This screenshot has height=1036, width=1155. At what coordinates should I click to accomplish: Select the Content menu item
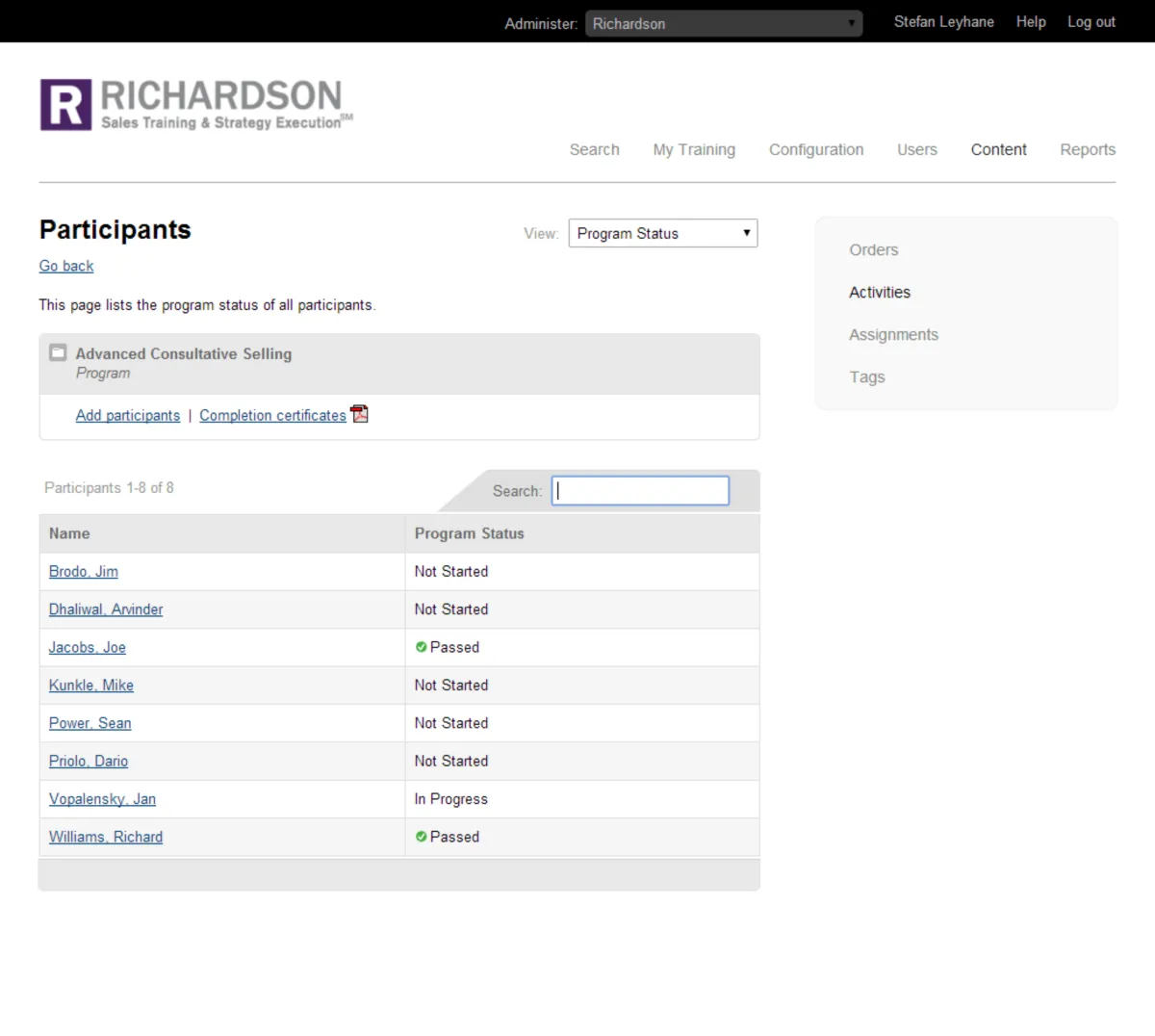pyautogui.click(x=998, y=149)
